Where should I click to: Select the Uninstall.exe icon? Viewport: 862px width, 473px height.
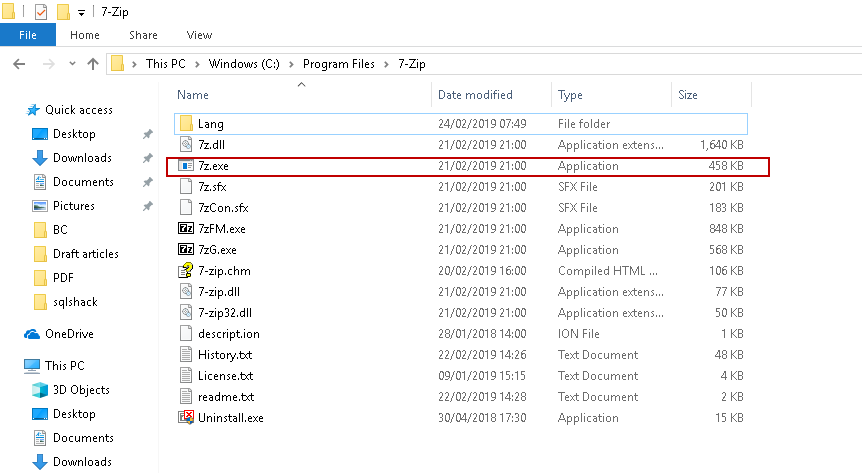[x=185, y=418]
